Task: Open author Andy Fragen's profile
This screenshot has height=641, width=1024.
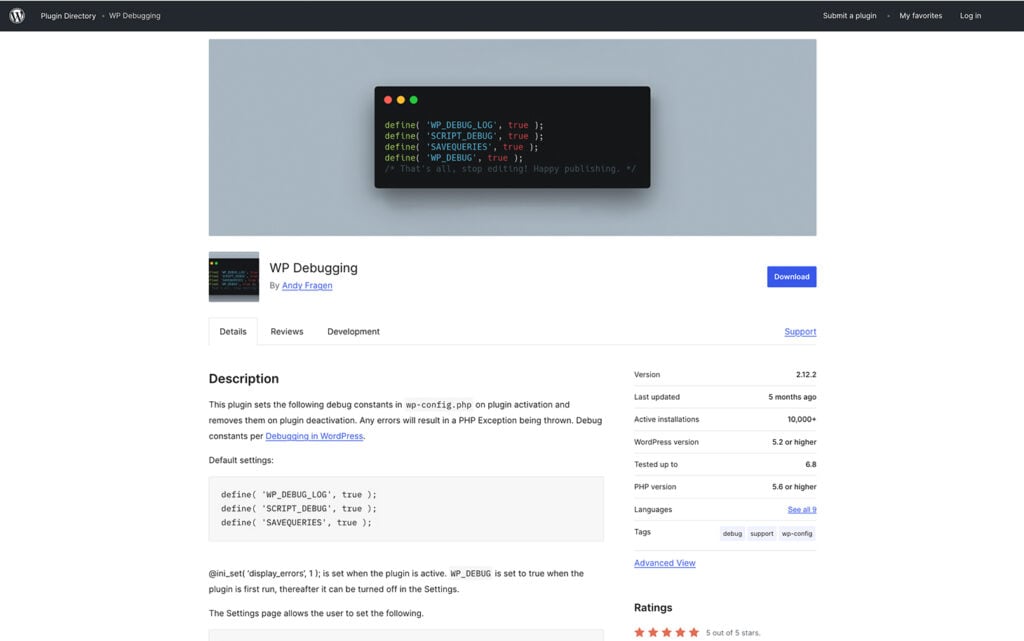Action: [307, 285]
